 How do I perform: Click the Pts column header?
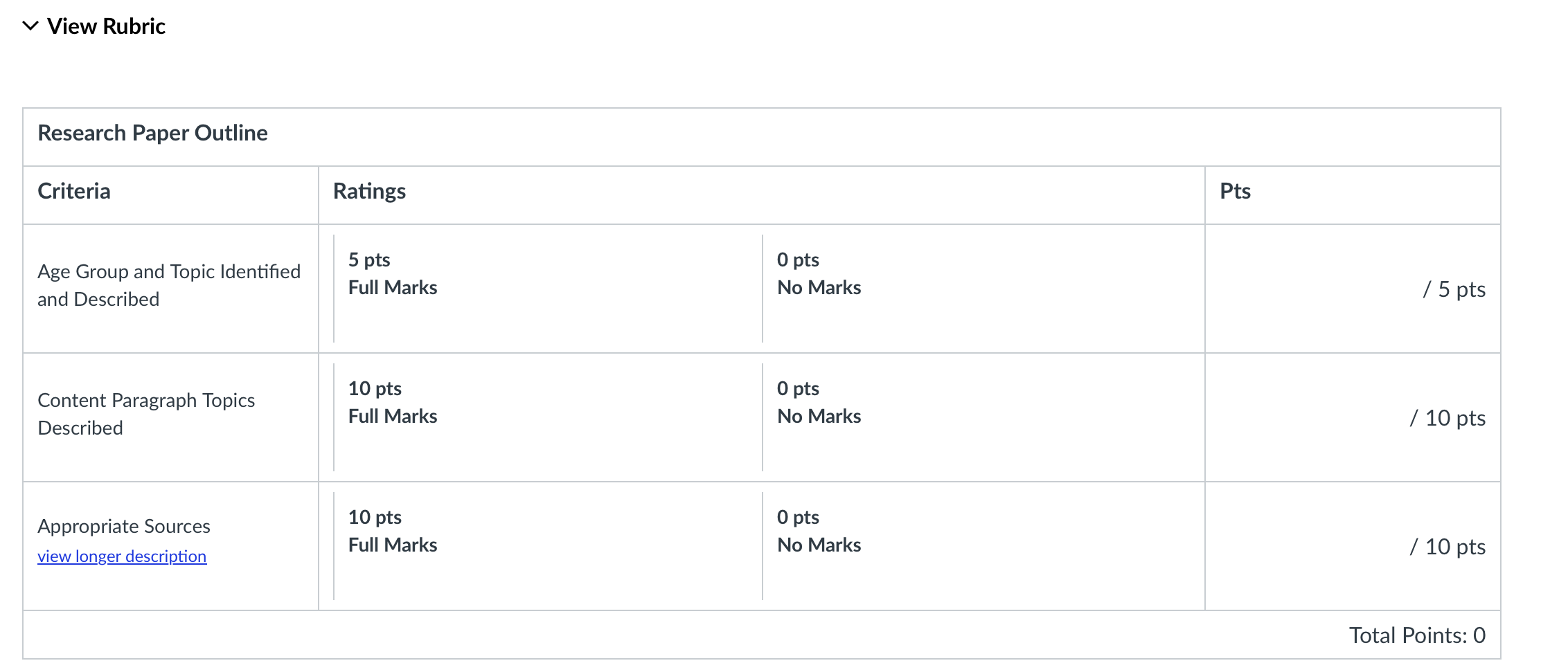(1235, 191)
